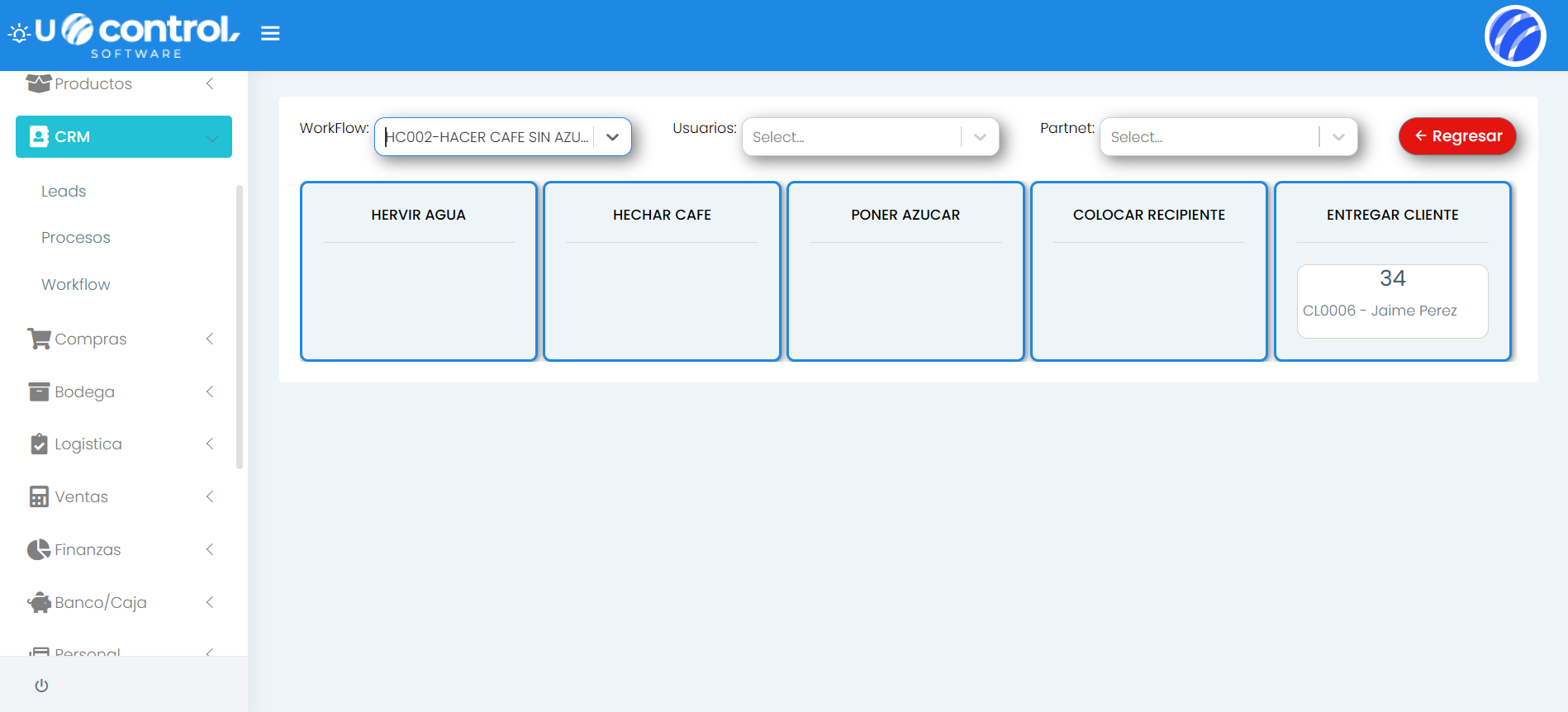Select the Bodega menu item

pos(124,392)
